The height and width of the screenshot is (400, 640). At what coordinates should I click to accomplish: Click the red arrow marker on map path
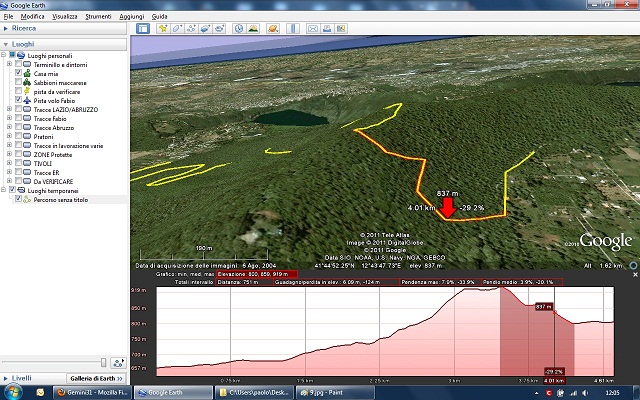(x=448, y=208)
